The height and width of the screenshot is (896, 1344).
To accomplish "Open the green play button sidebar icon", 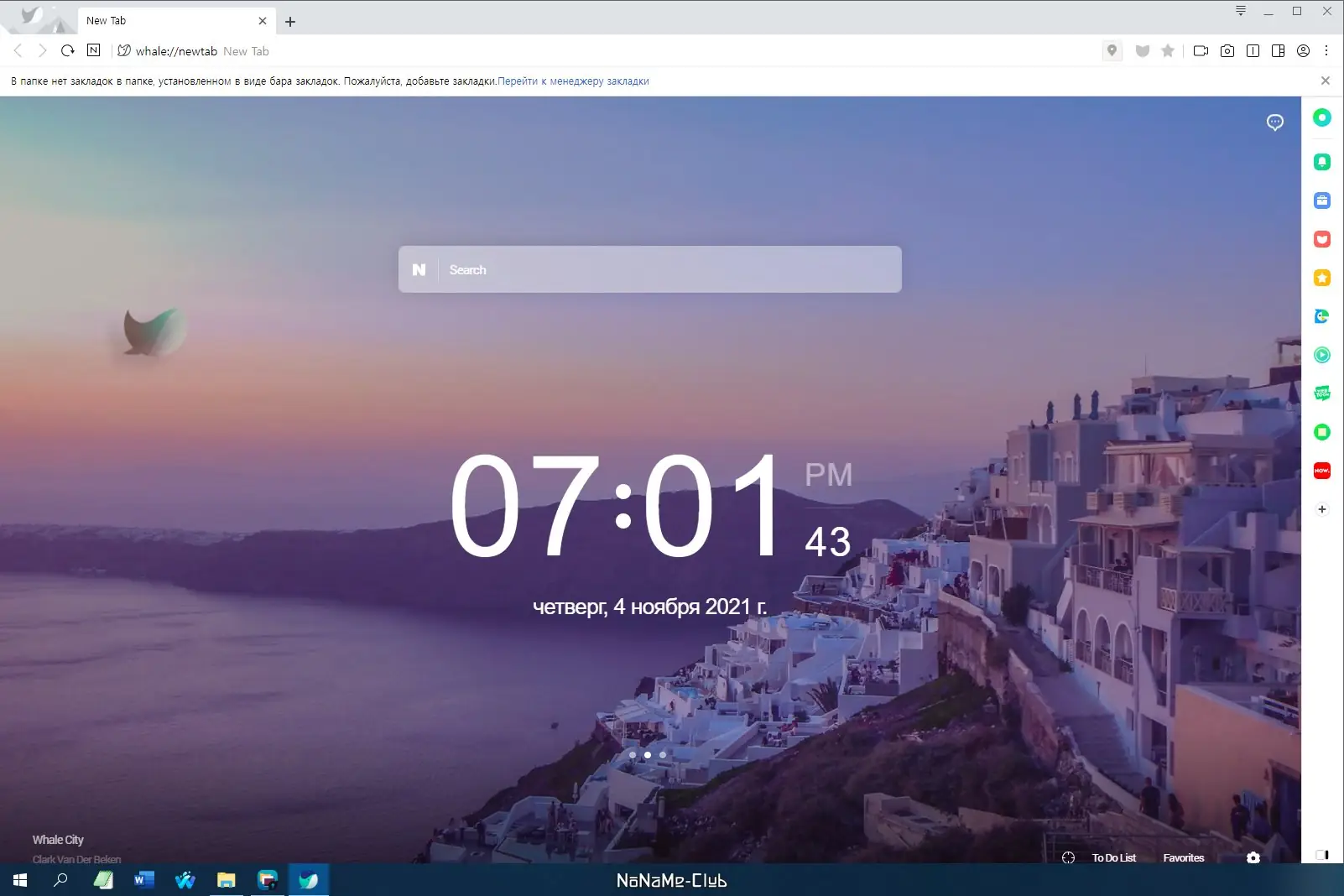I will coord(1321,355).
